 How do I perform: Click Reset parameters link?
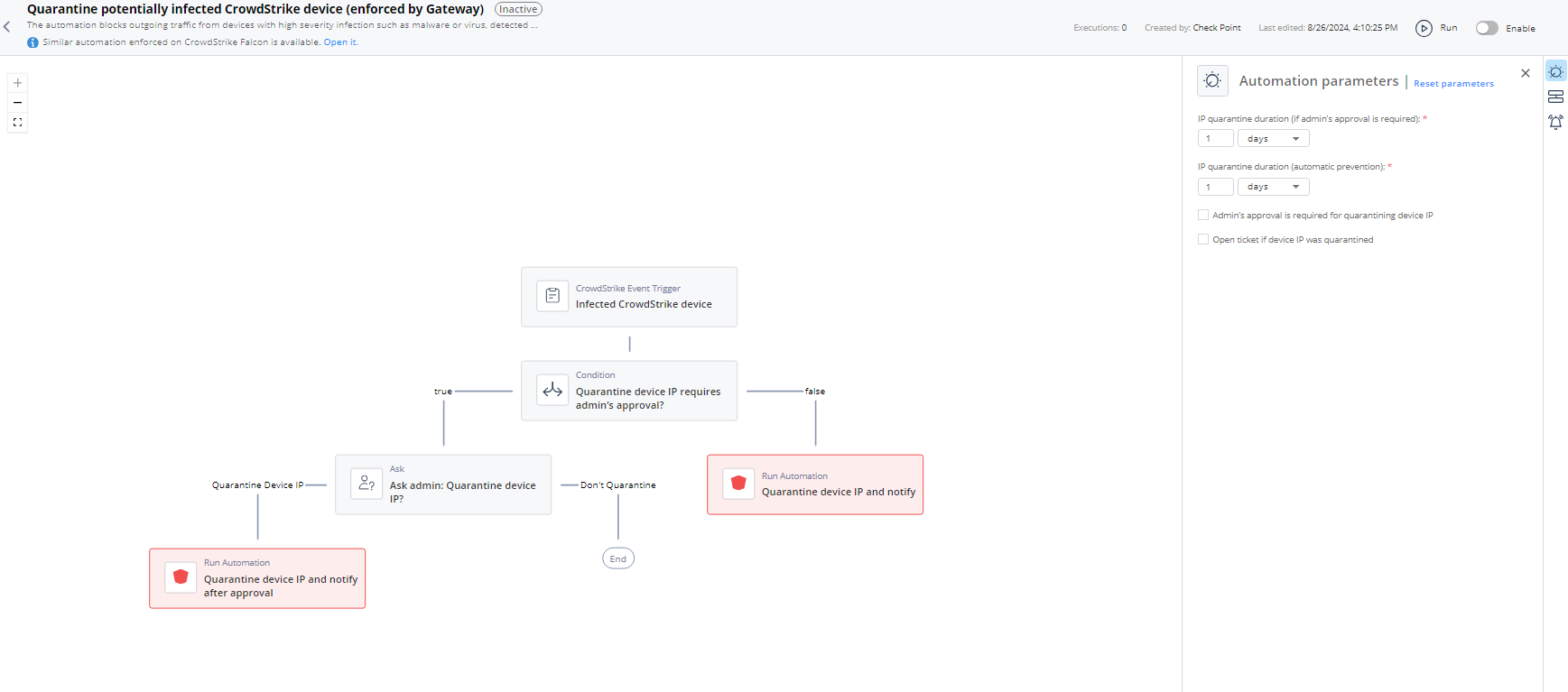coord(1453,84)
